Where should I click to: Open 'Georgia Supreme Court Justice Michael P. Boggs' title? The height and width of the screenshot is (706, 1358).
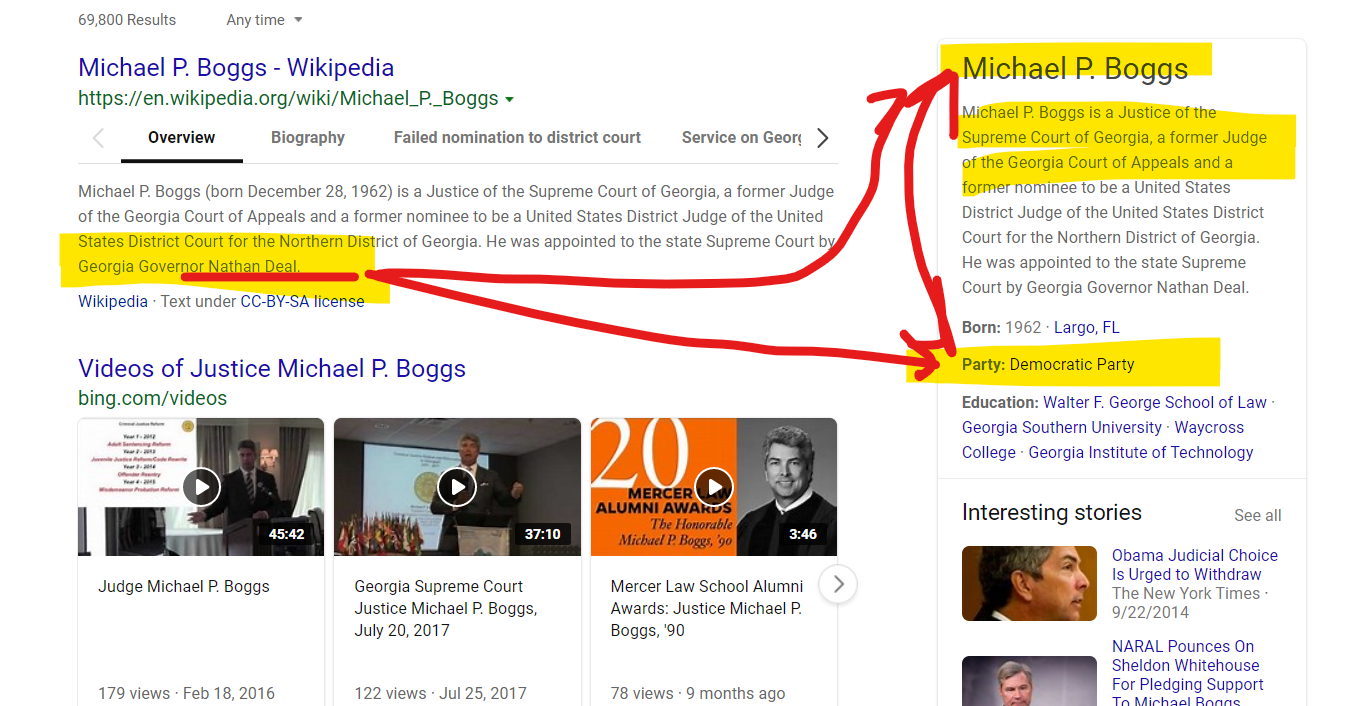(446, 608)
